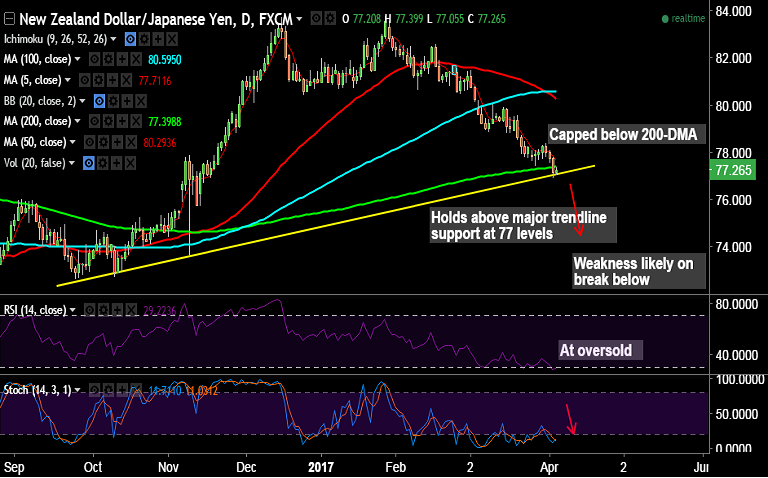Image resolution: width=768 pixels, height=478 pixels.
Task: Open BB (20, close, 2) dropdown arrow
Action: 83,101
